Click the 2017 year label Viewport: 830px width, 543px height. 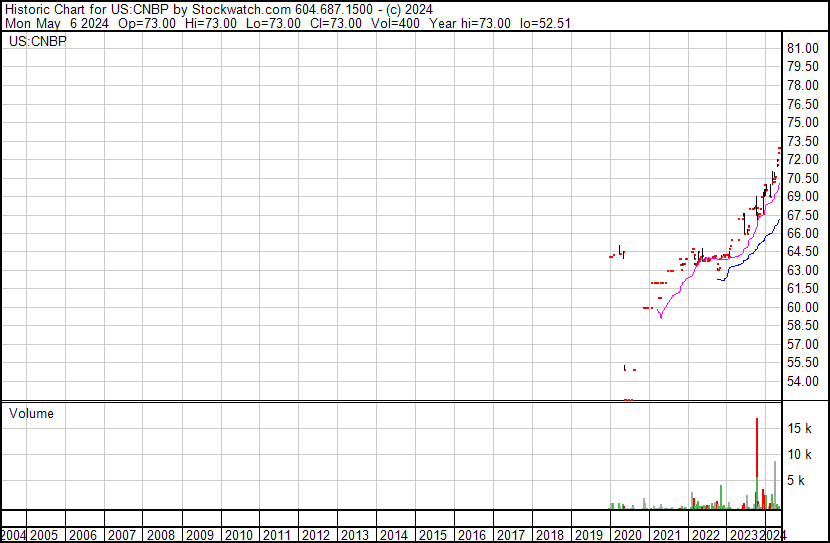click(x=510, y=535)
